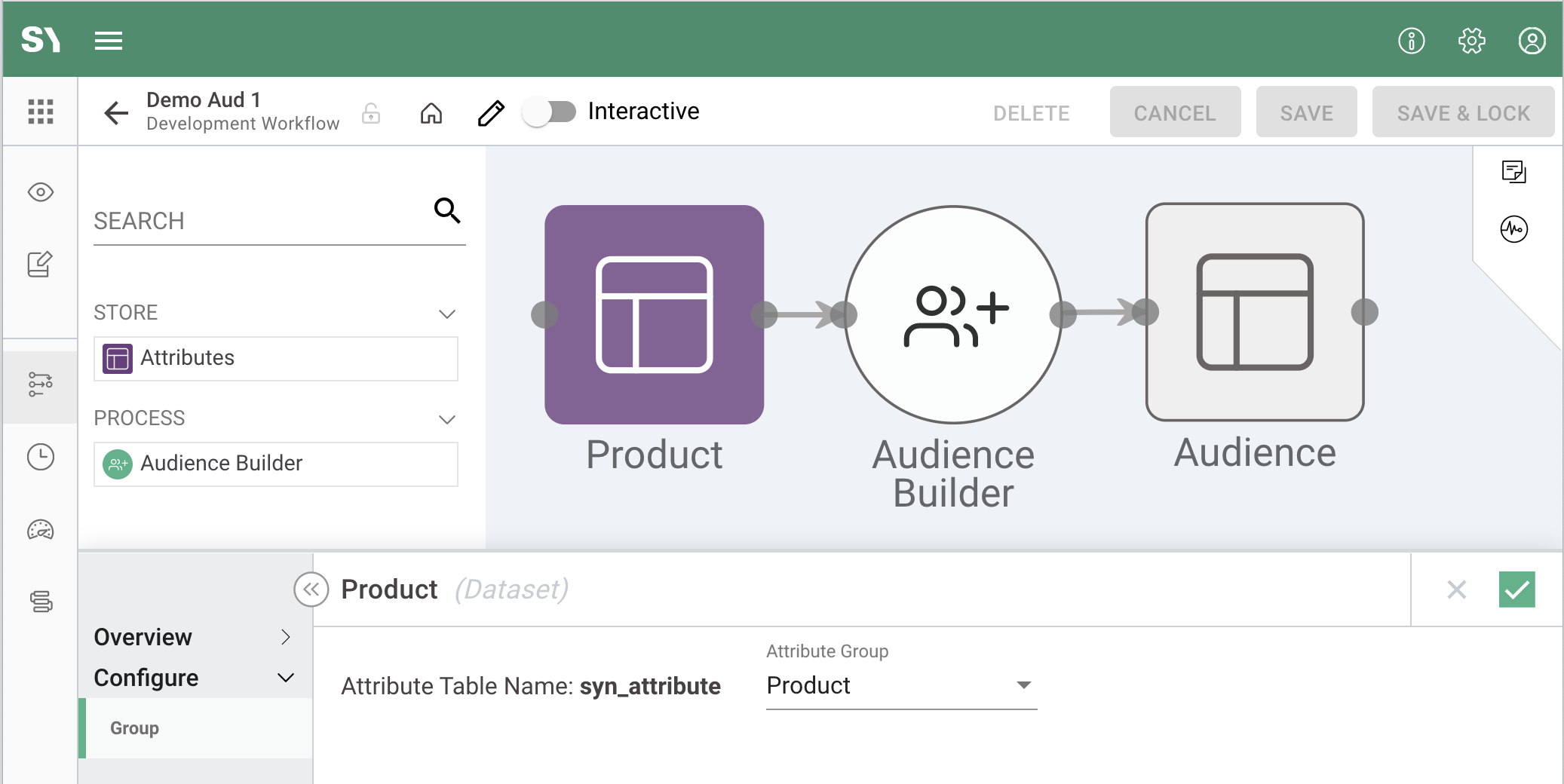Click the dashboard gauge icon in sidebar
Viewport: 1564px width, 784px height.
pos(40,530)
